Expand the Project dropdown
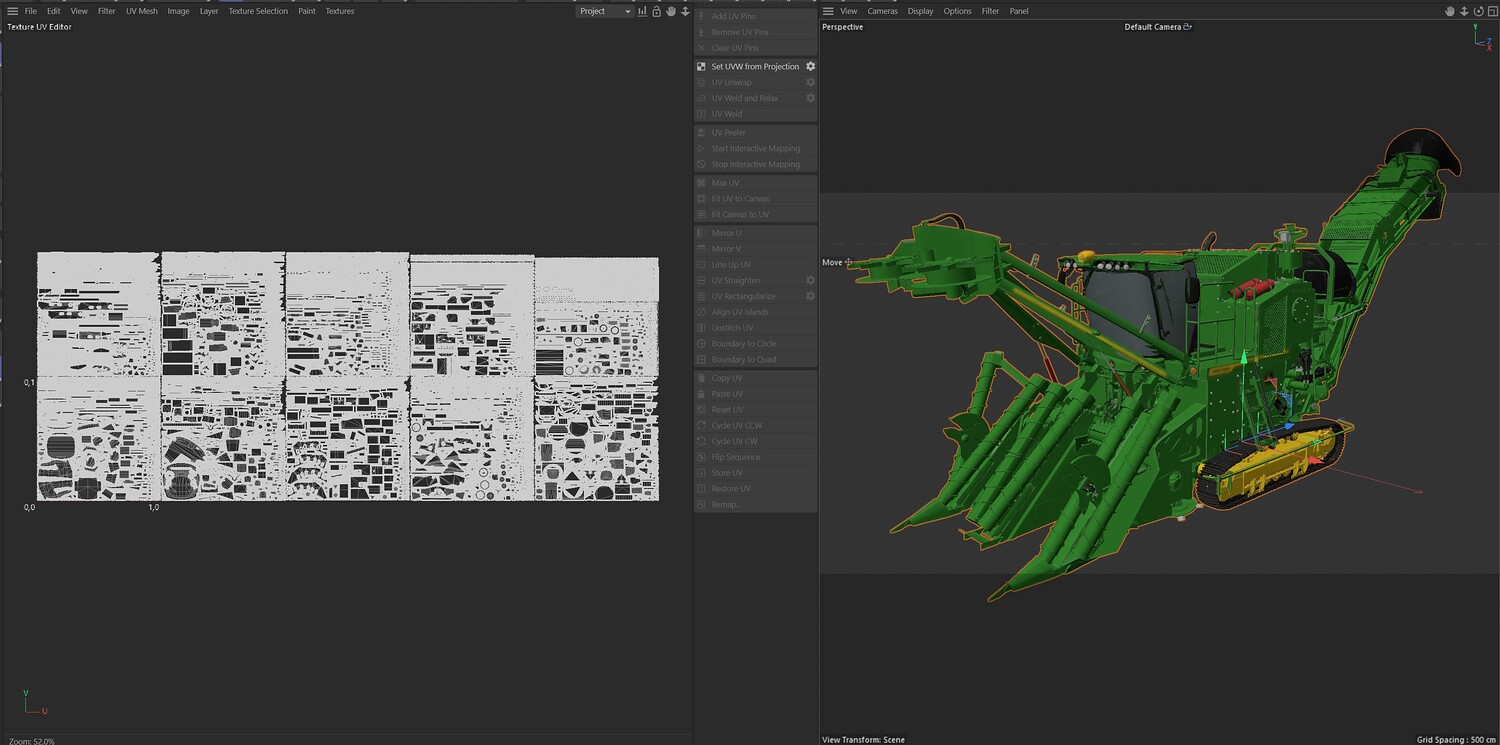The image size is (1500, 745). click(605, 11)
